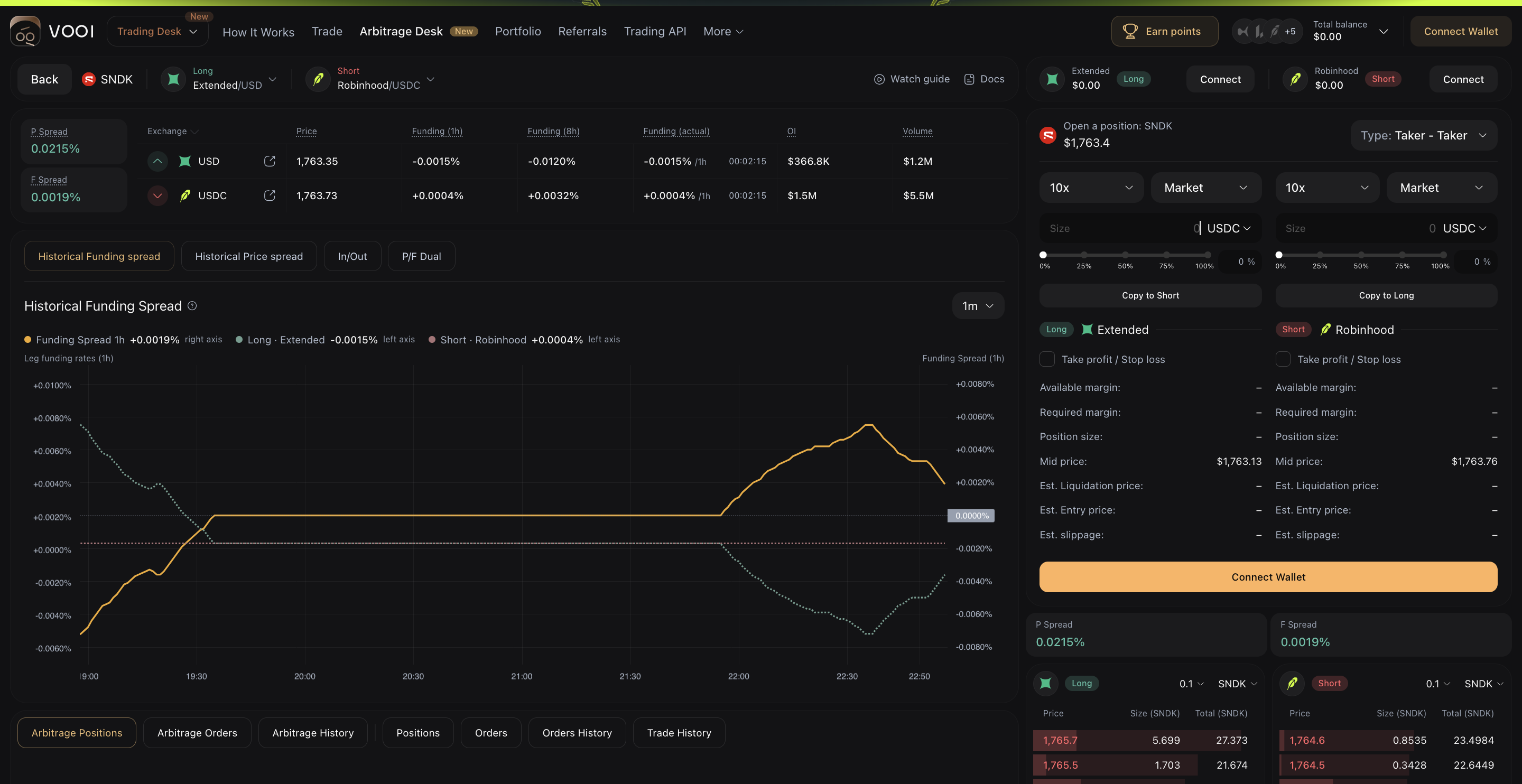The image size is (1522, 784).
Task: Click the stacked exchange icons with +5
Action: tap(1266, 31)
